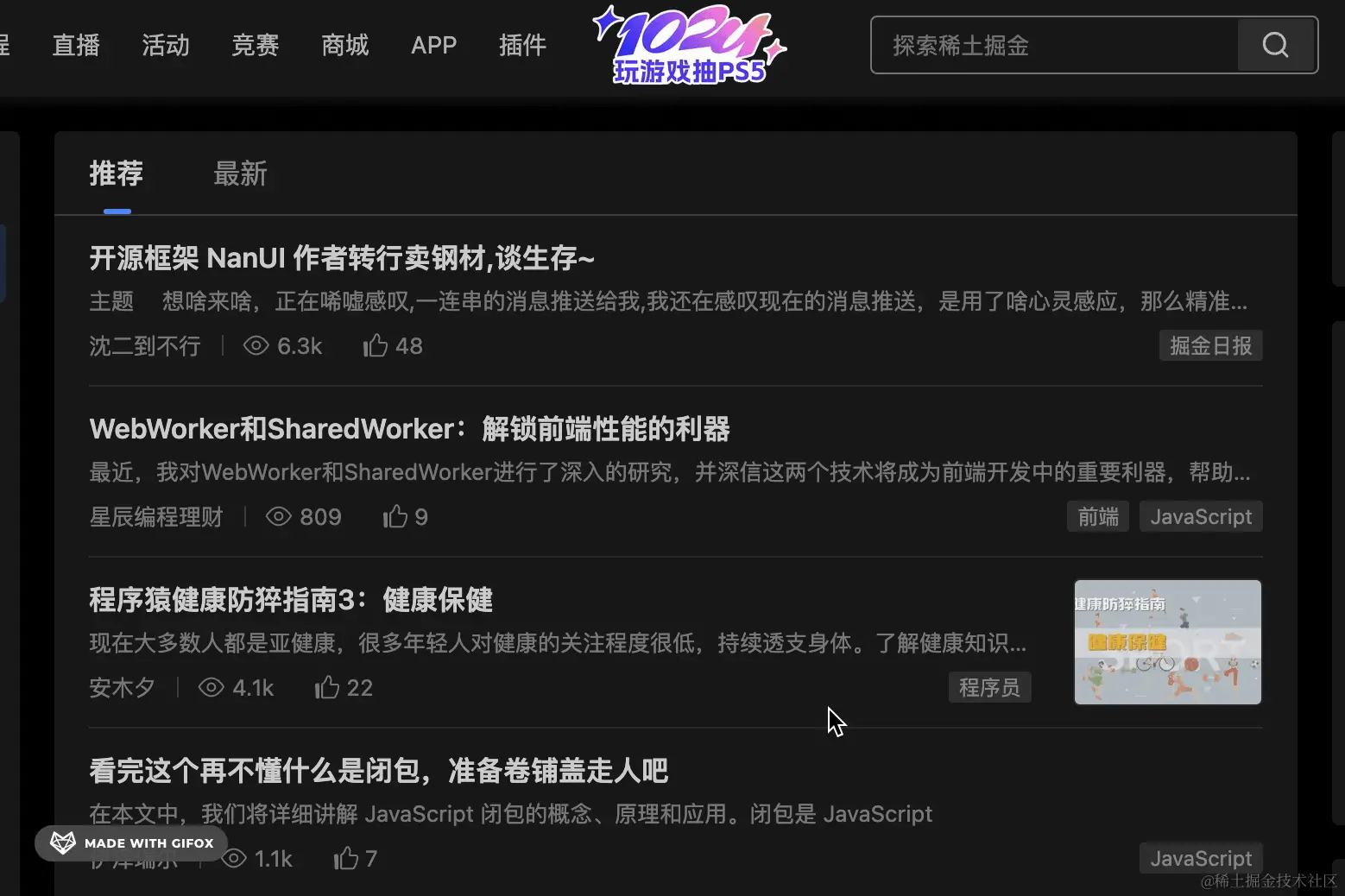The width and height of the screenshot is (1345, 896).
Task: Open the 直播 navigation item
Action: click(76, 45)
